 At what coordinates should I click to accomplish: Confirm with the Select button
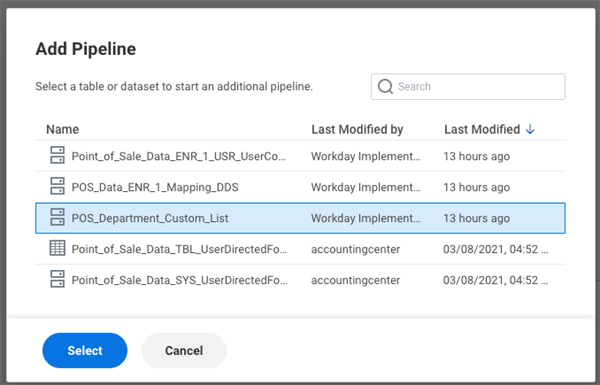click(85, 351)
